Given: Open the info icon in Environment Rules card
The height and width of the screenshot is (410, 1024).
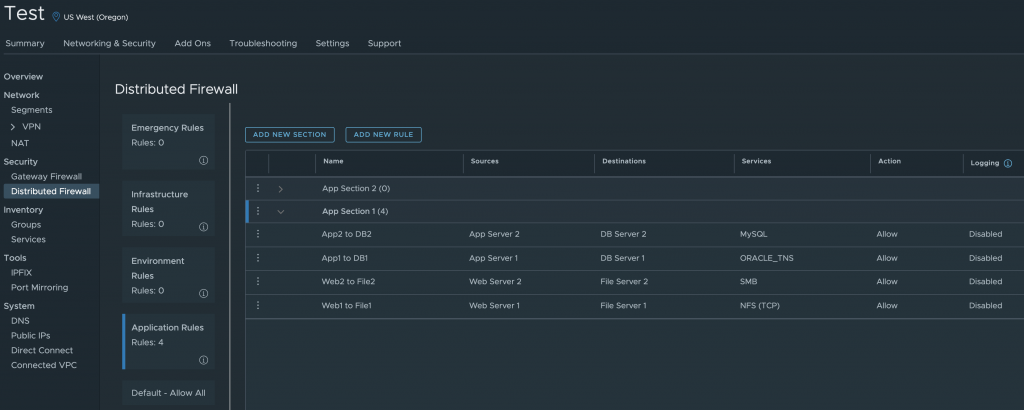Looking at the screenshot, I should coord(203,294).
